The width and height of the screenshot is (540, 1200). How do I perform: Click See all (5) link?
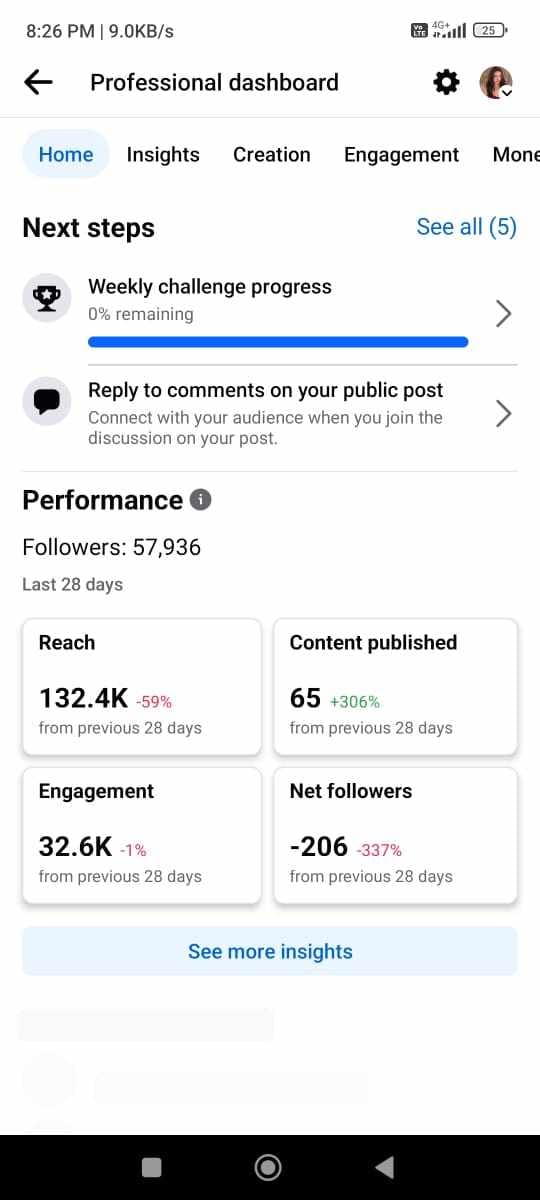(x=467, y=227)
